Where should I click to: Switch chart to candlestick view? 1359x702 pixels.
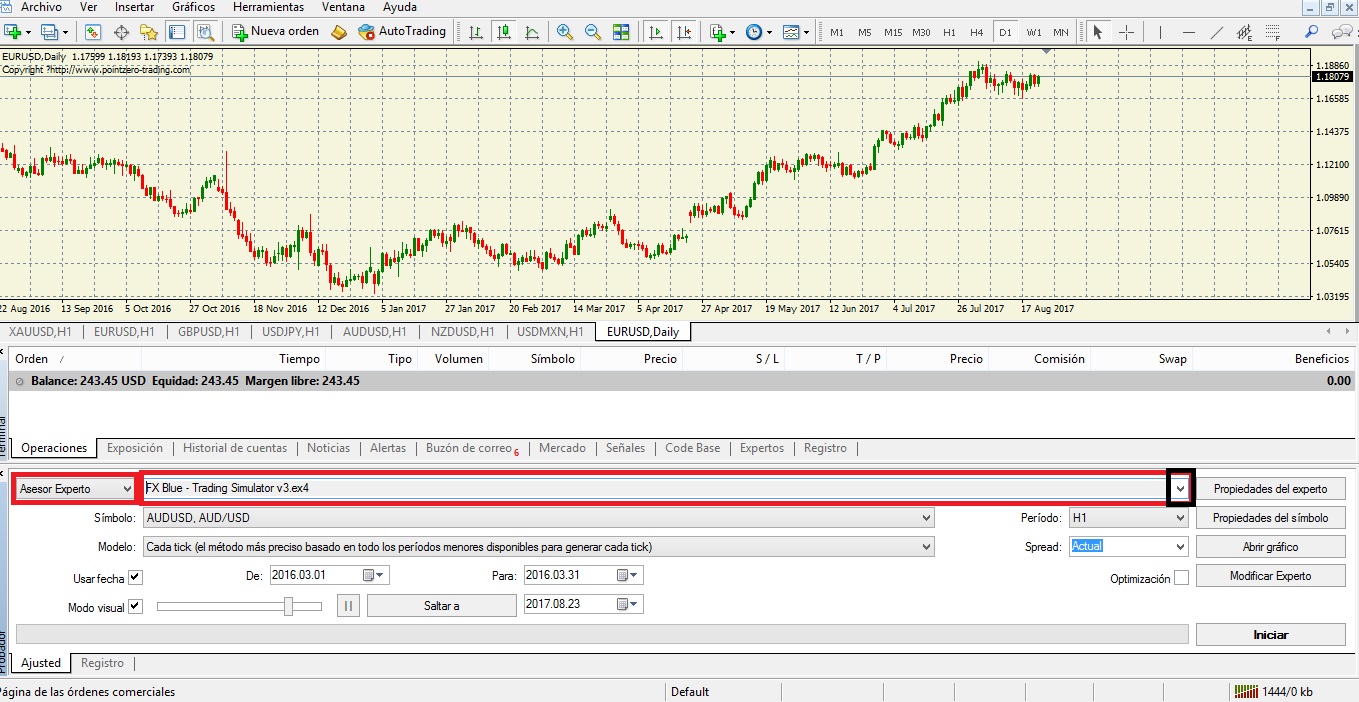(x=503, y=31)
